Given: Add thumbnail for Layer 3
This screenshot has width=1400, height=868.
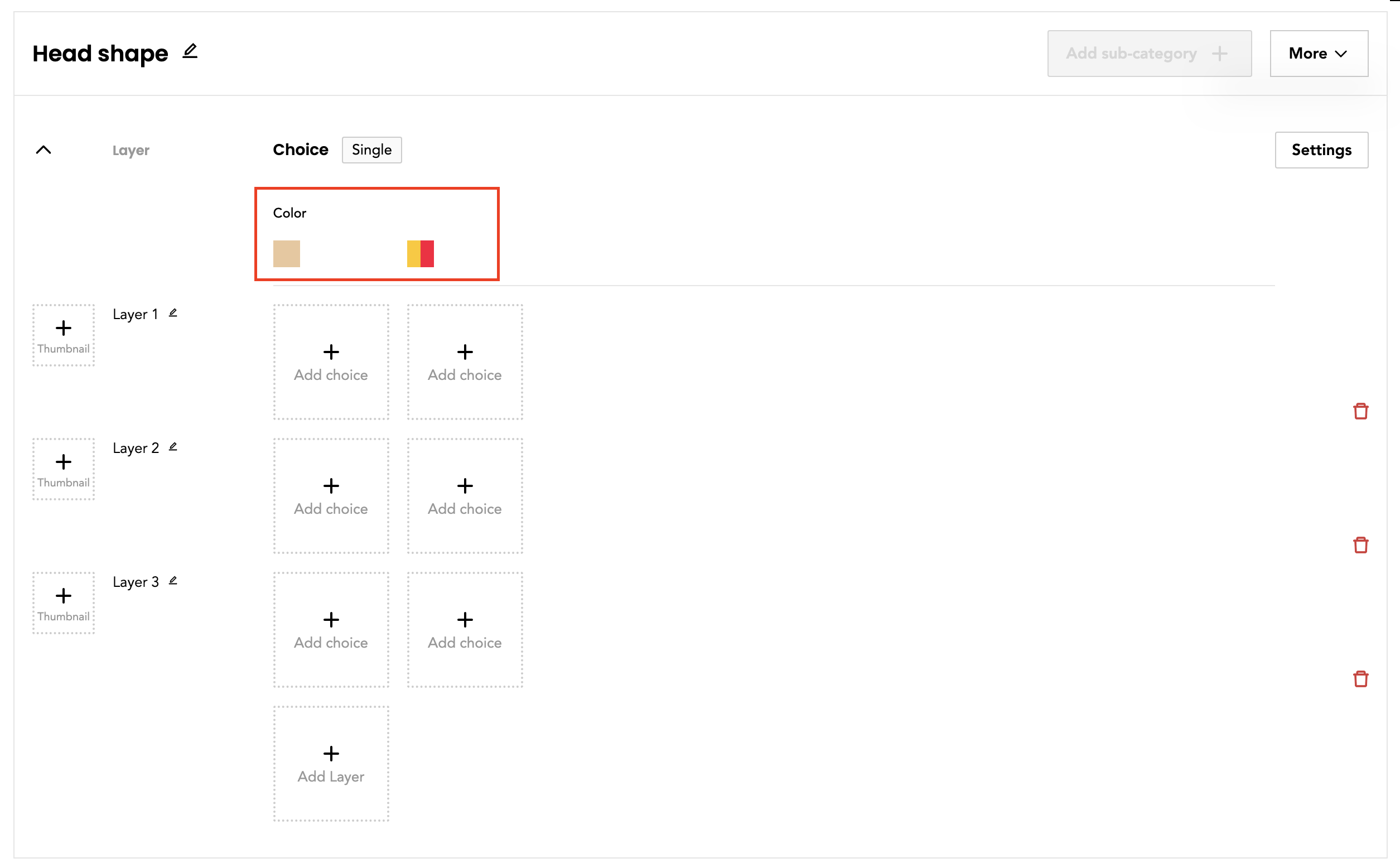Looking at the screenshot, I should click(x=63, y=603).
